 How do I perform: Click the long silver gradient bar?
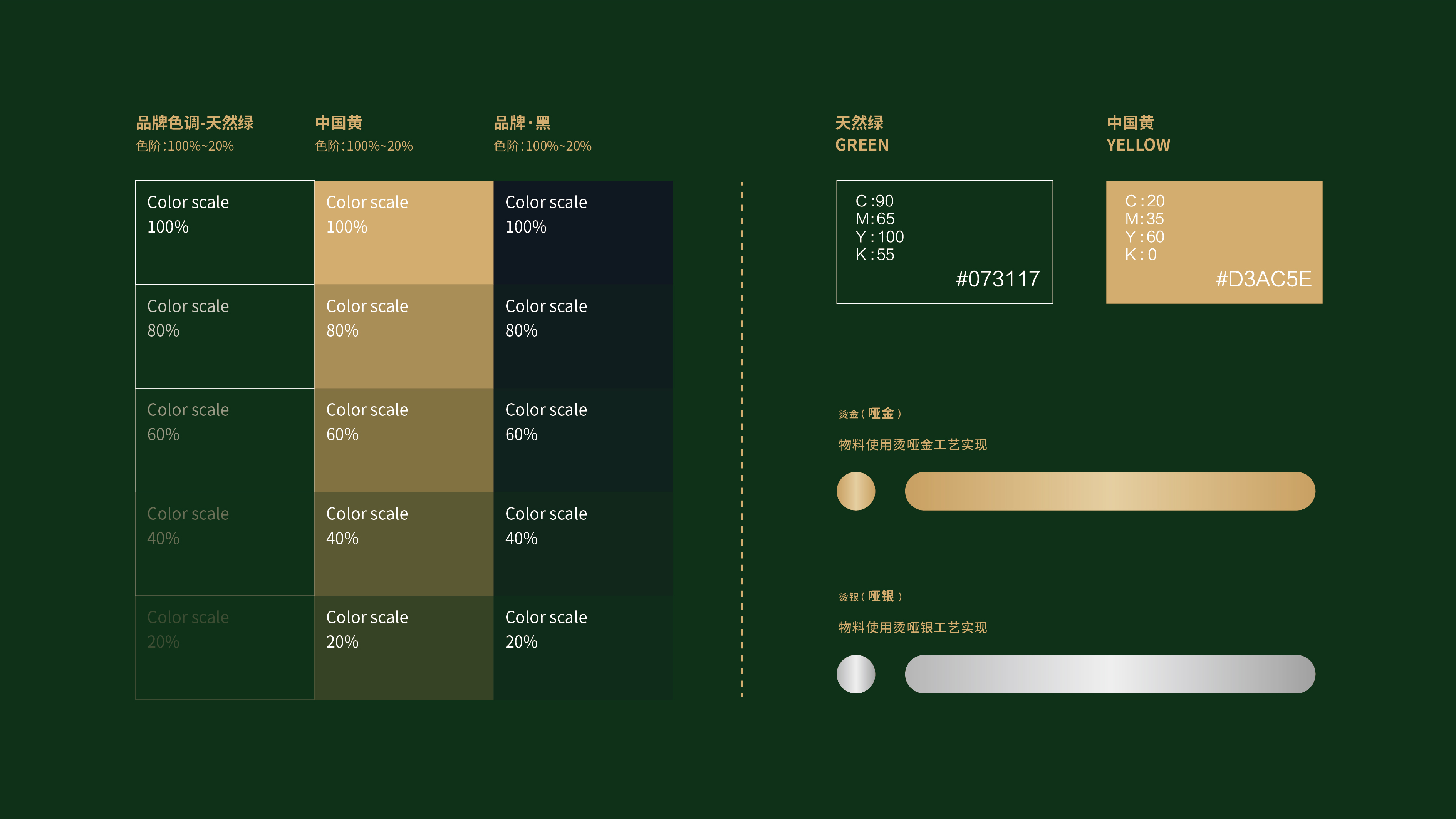tap(1109, 674)
